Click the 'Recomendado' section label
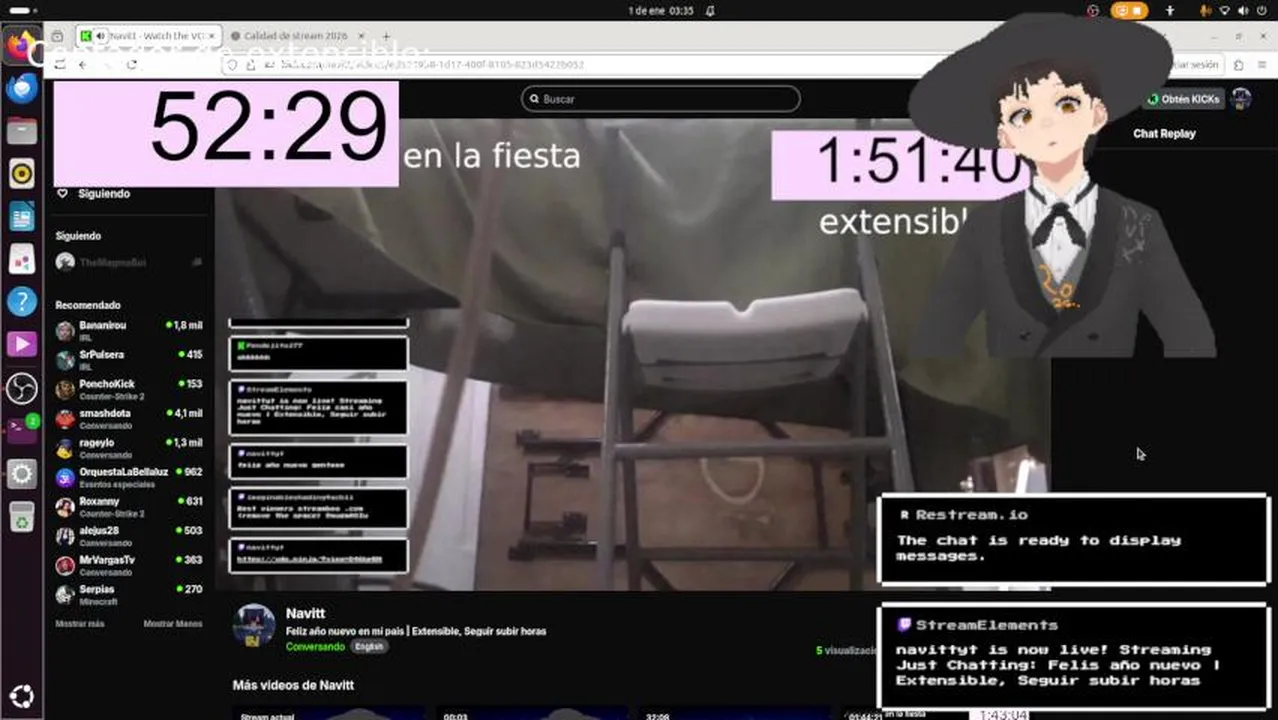This screenshot has width=1278, height=720. point(88,305)
